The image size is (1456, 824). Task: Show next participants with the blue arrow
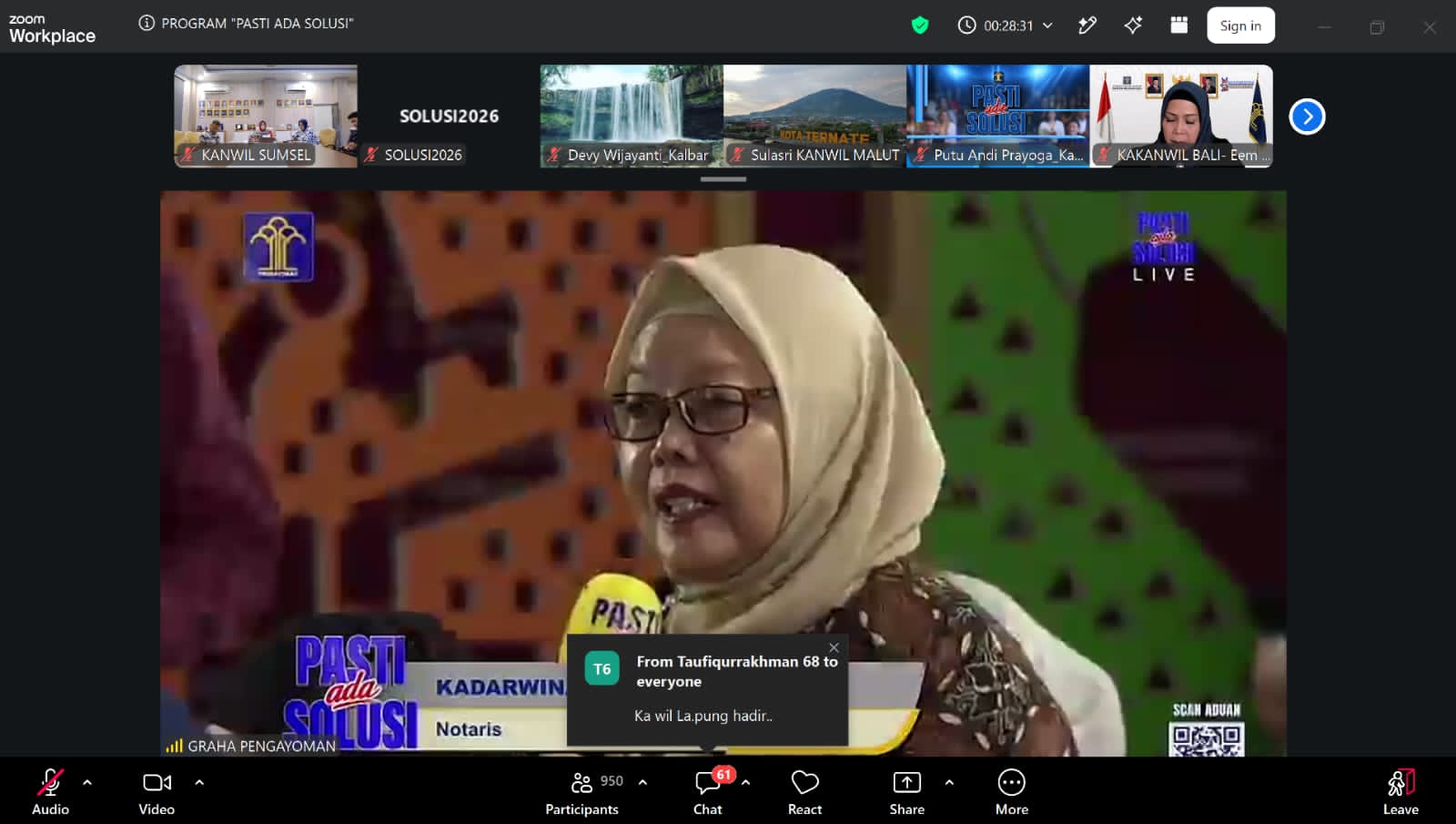point(1307,117)
